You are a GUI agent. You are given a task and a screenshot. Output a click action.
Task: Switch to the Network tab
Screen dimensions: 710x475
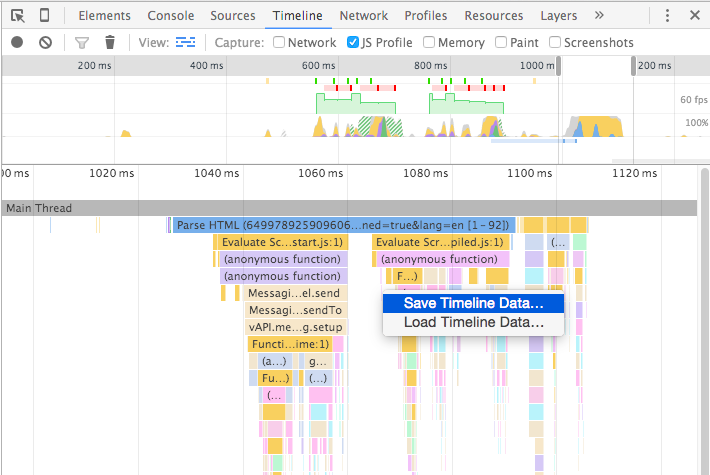tap(363, 16)
